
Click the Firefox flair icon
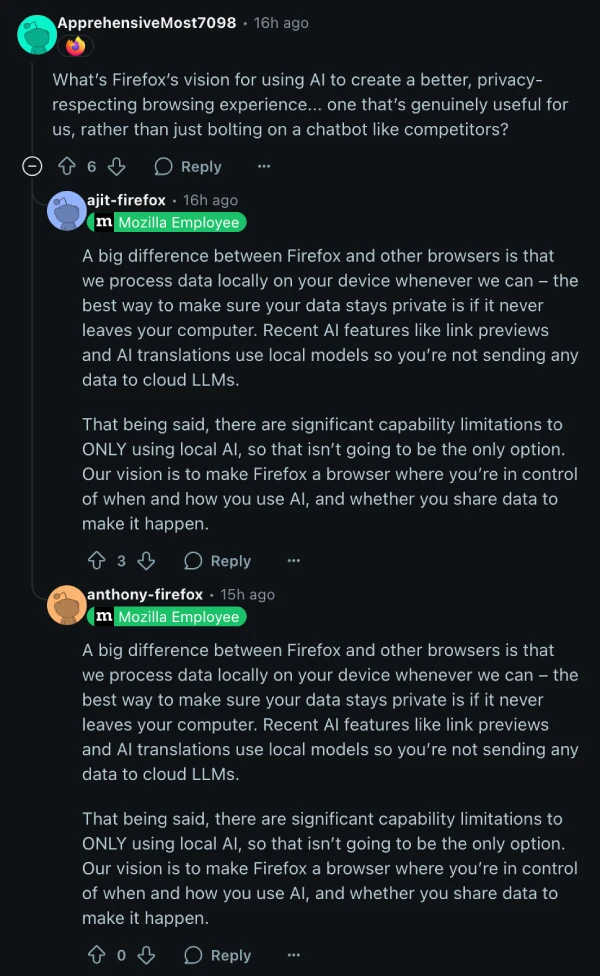tap(76, 46)
